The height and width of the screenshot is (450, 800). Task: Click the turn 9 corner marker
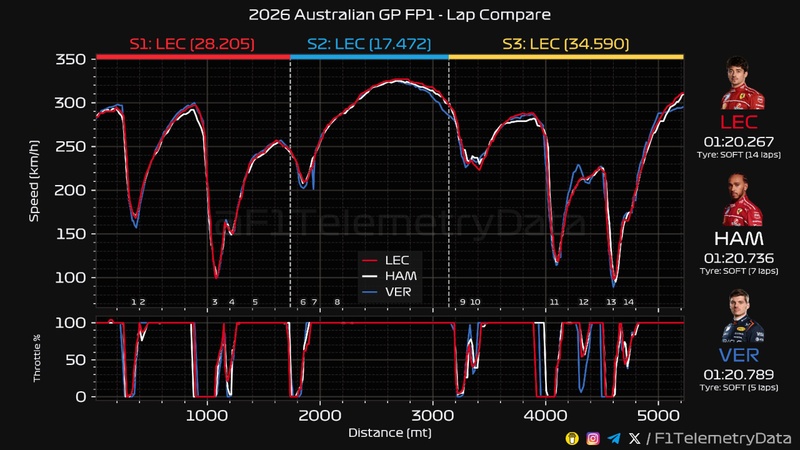click(463, 302)
